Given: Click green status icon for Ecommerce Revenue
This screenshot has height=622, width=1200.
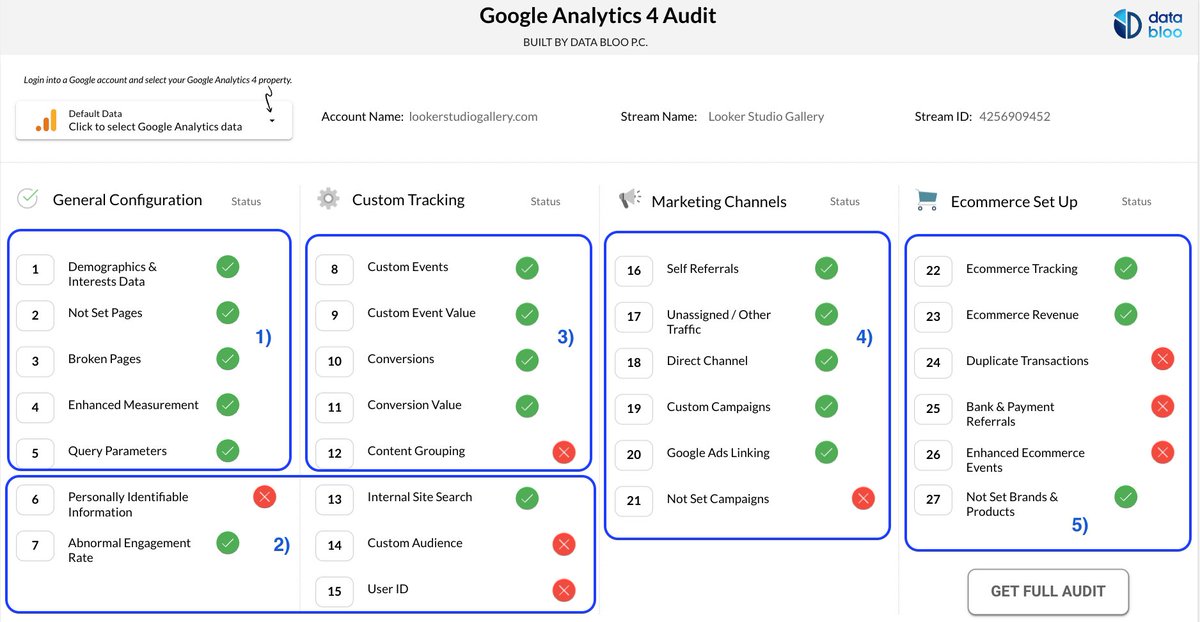Looking at the screenshot, I should [1126, 314].
